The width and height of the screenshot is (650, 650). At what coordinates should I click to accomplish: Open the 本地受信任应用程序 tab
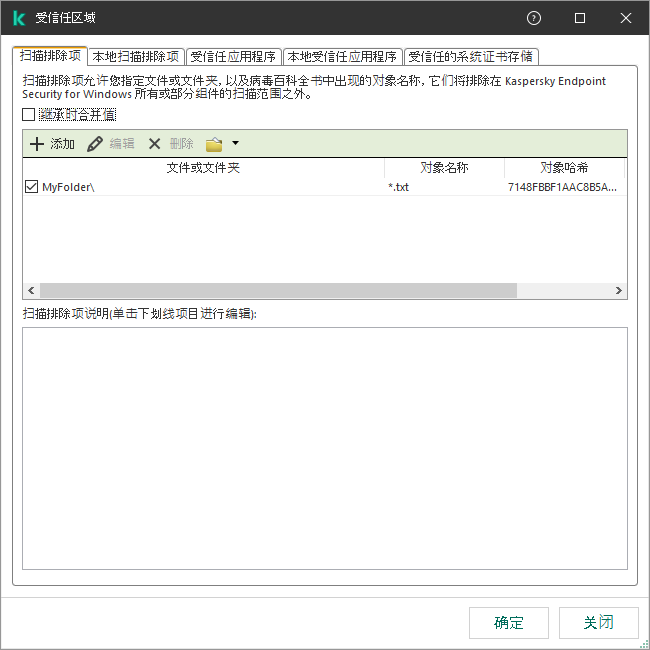pos(342,56)
